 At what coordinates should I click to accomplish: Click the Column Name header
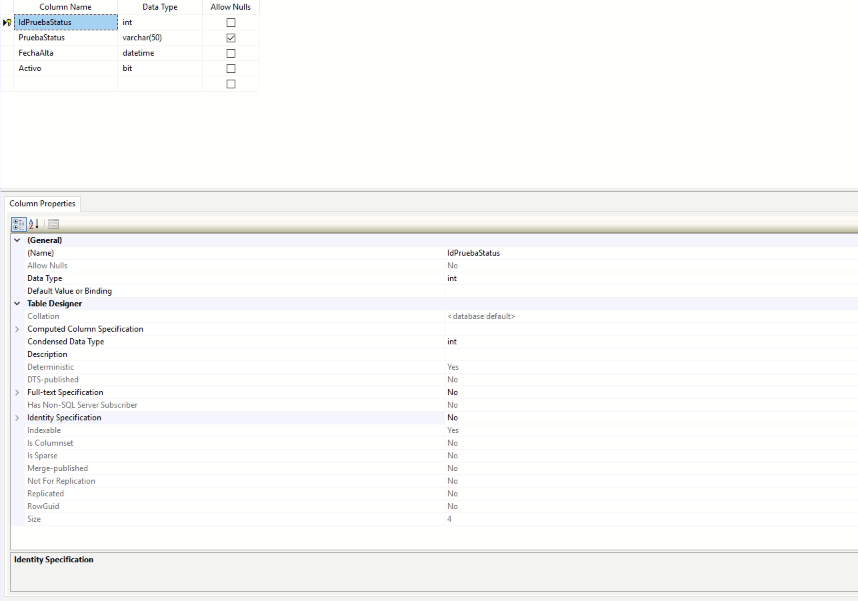(x=65, y=7)
